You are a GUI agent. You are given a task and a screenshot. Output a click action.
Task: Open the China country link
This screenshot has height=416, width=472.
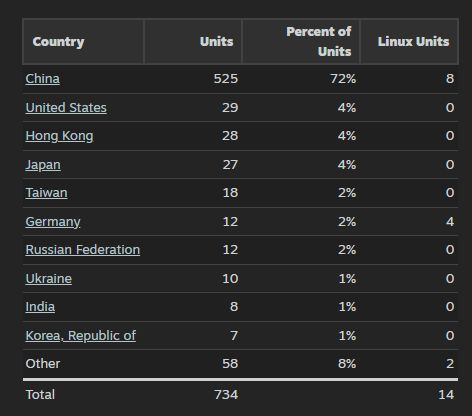pos(43,79)
